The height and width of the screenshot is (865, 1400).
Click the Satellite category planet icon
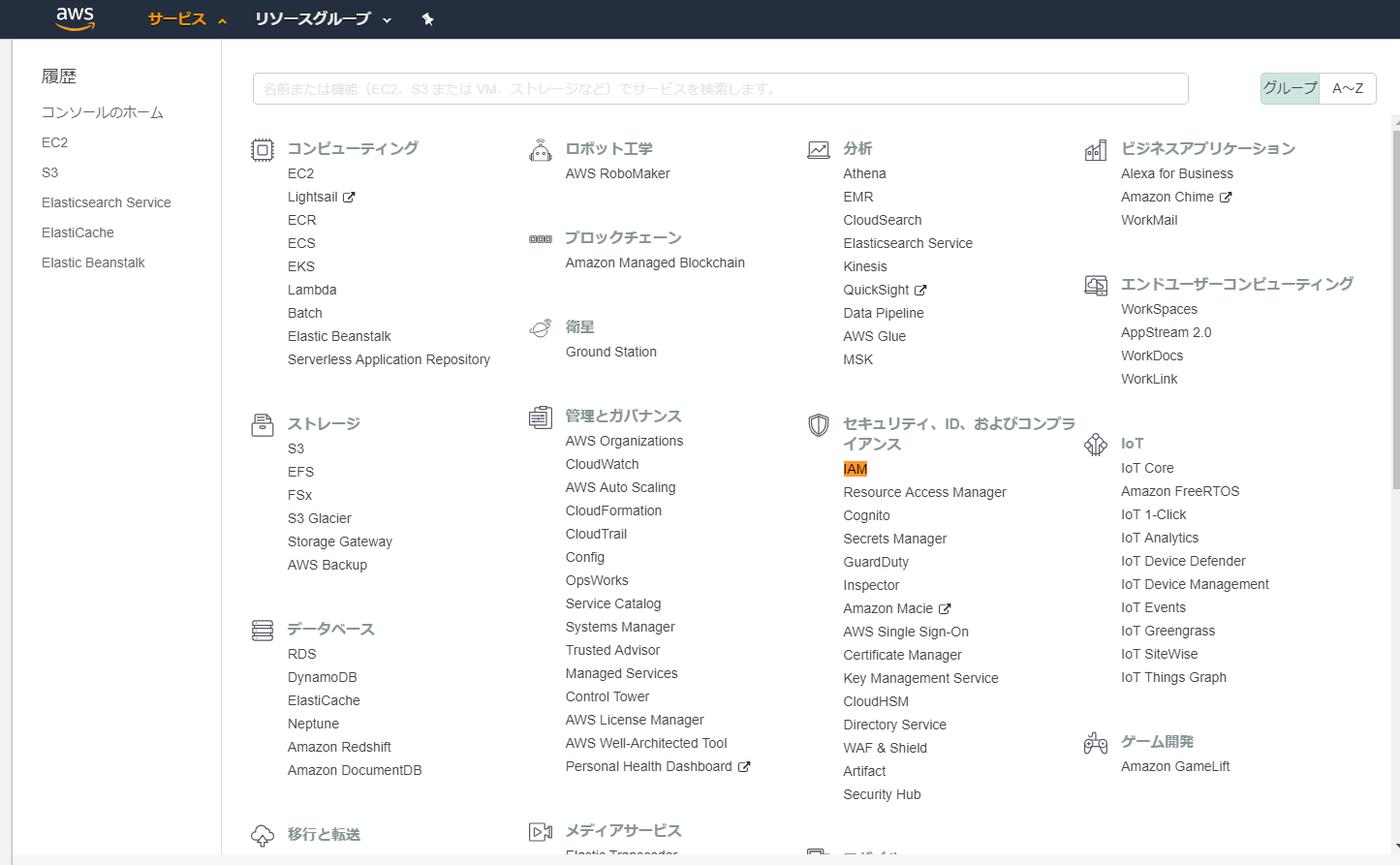click(541, 327)
